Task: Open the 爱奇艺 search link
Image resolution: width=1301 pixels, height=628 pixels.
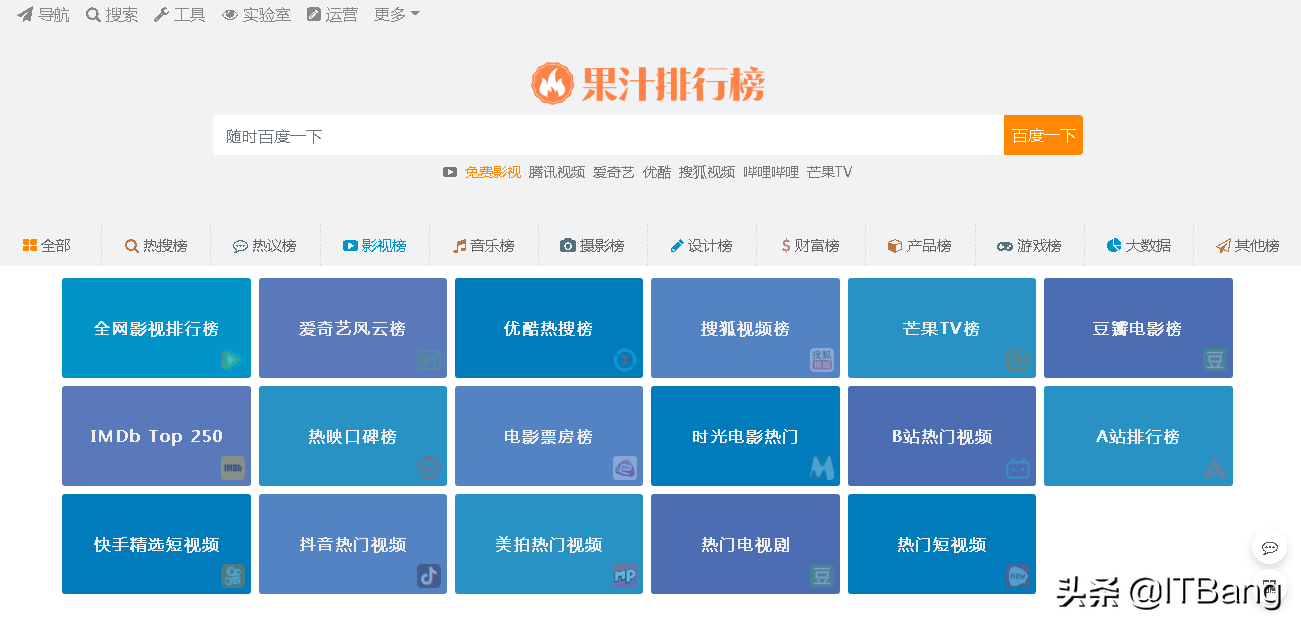Action: tap(614, 172)
